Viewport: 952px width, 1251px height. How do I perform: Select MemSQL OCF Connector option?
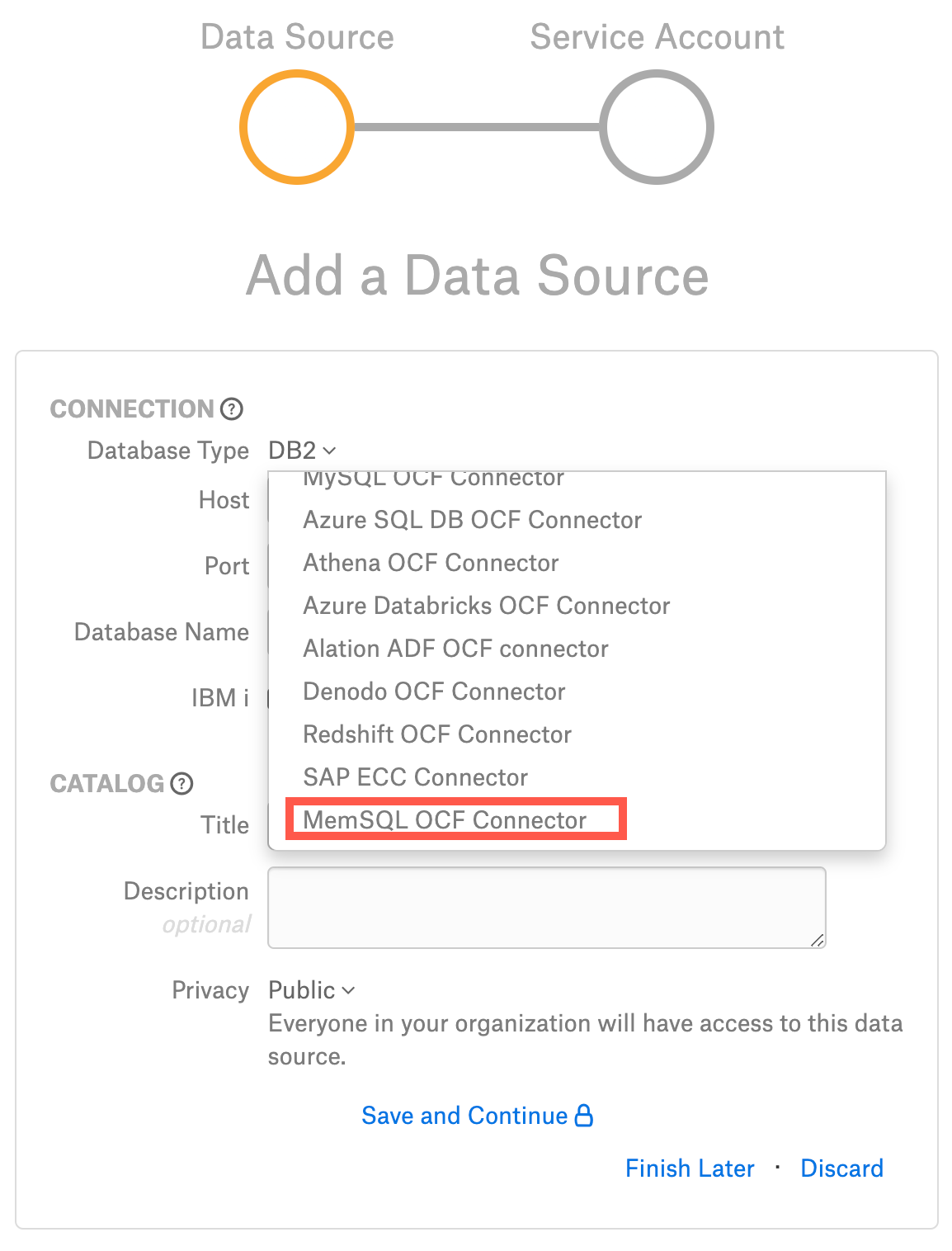click(445, 820)
